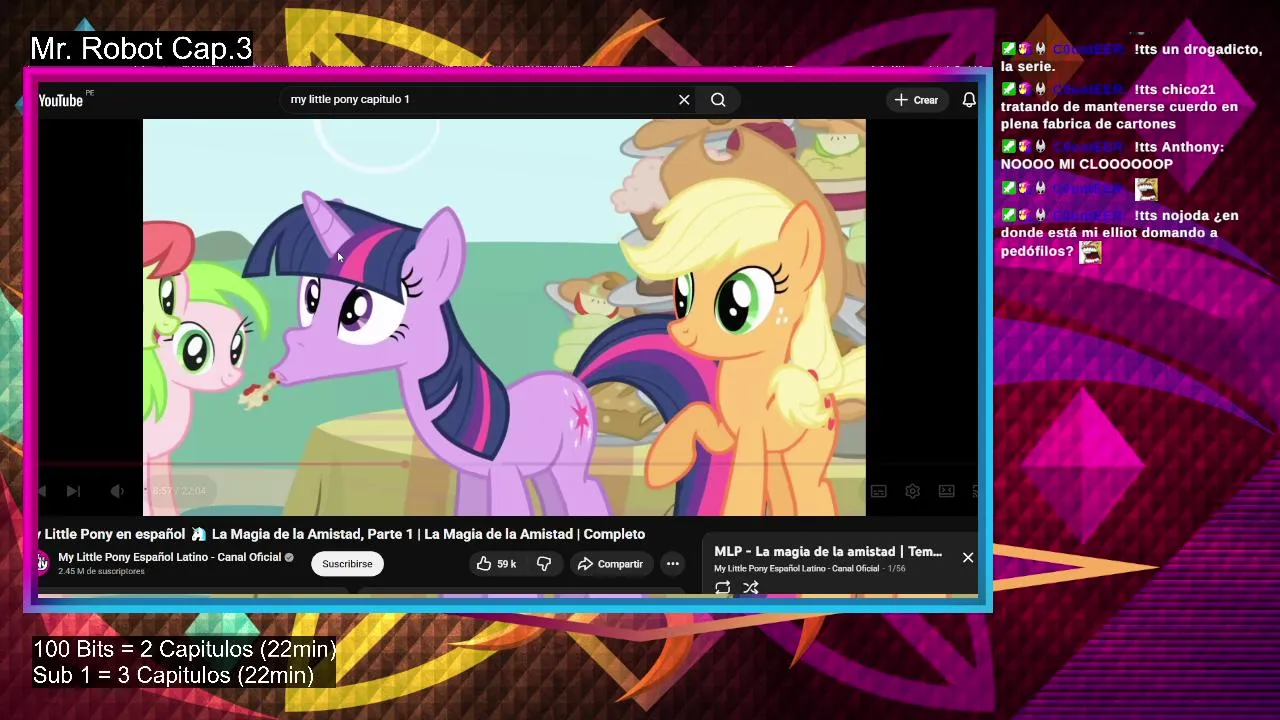Viewport: 1280px width, 720px height.
Task: Click the chat message 'NOOOO MI CLOOOOOOP'
Action: (1112, 156)
